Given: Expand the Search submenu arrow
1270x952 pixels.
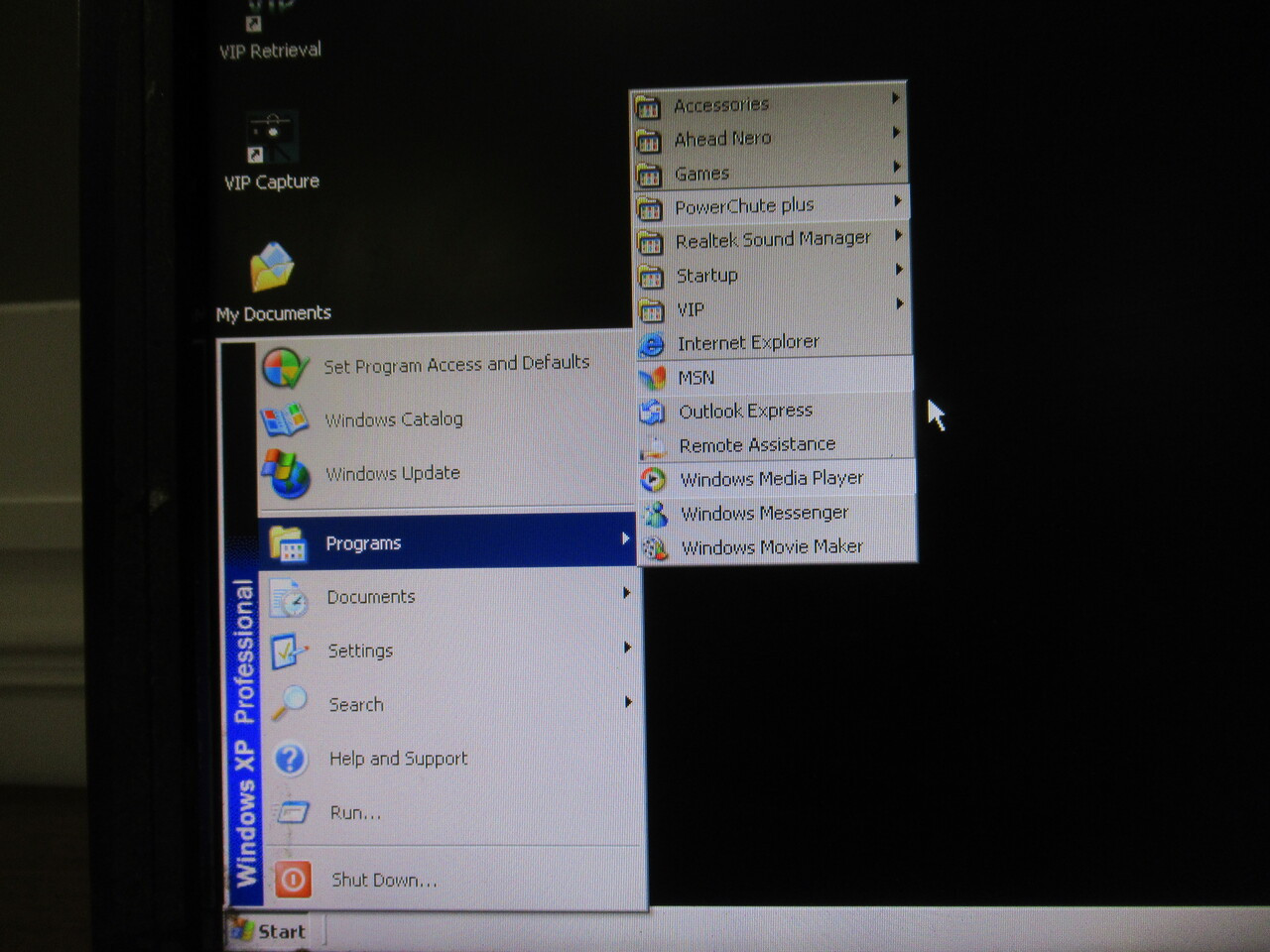Looking at the screenshot, I should coord(628,702).
